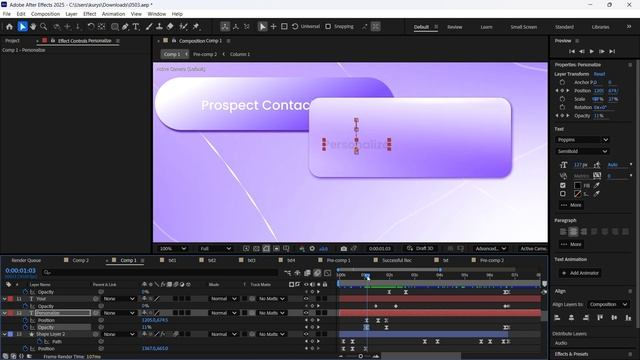The image size is (640, 360).
Task: Select the Selection (arrow) tool
Action: pos(22,27)
